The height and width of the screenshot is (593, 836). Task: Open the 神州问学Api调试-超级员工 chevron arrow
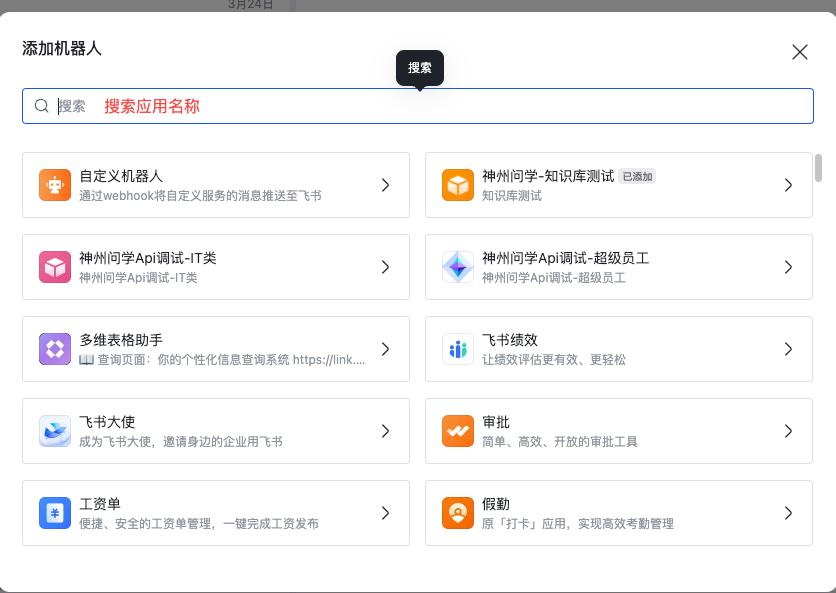[x=788, y=267]
